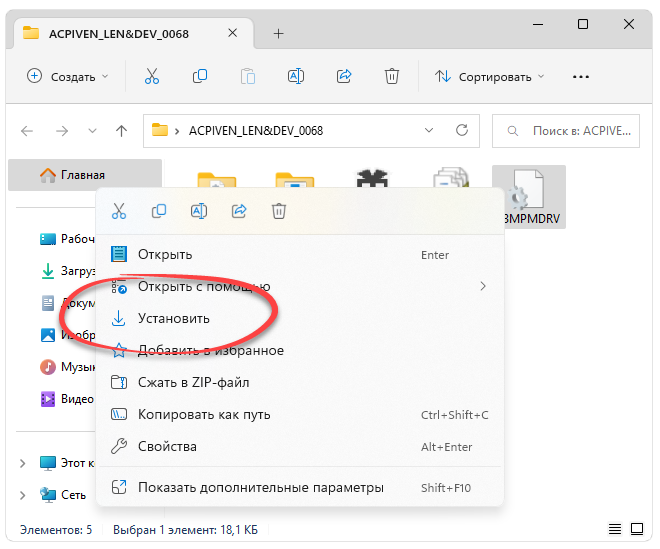Screen dimensions: 660x549
Task: Choose Сжать в ZIP-файл
Action: [x=300, y=382]
